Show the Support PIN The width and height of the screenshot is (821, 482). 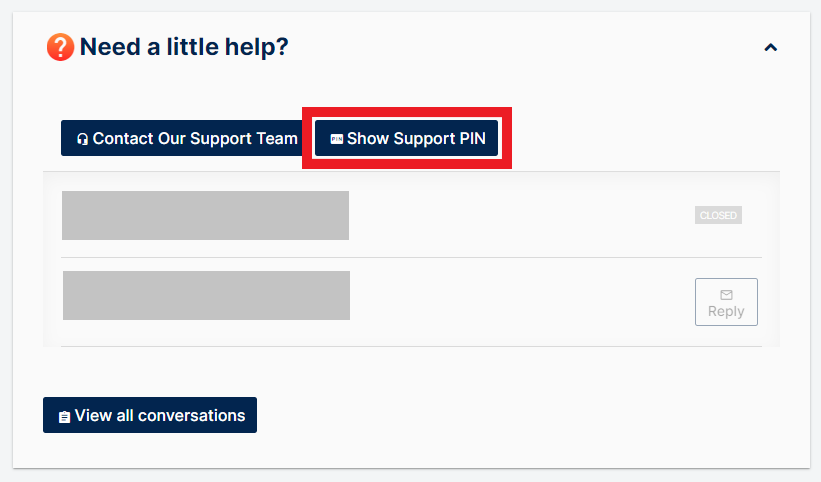point(406,138)
